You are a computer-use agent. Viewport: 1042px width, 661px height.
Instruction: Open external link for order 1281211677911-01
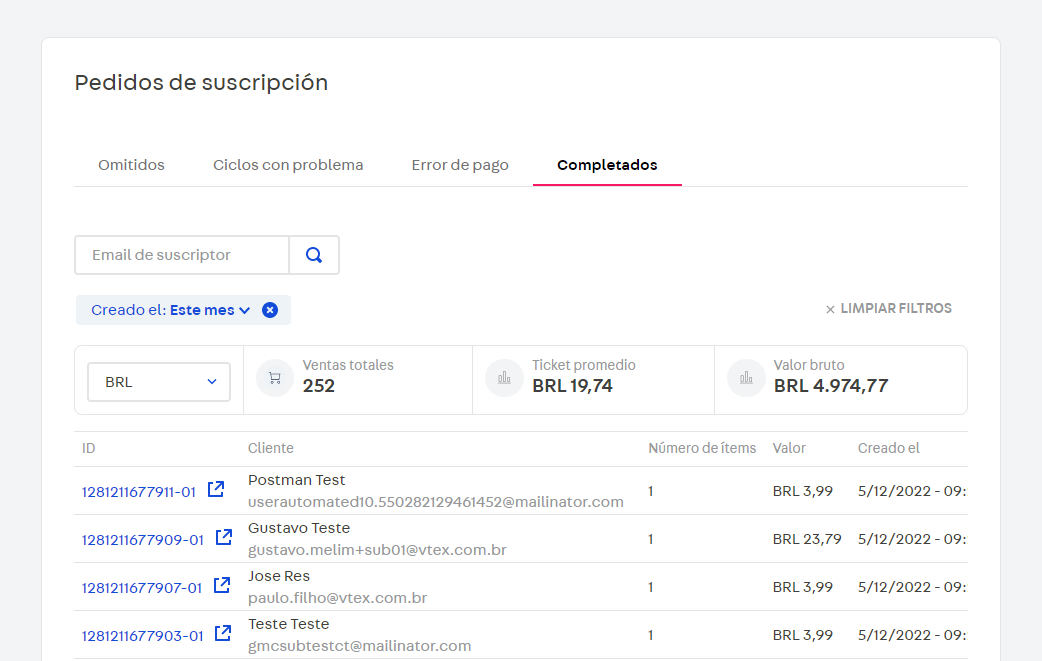coord(216,489)
